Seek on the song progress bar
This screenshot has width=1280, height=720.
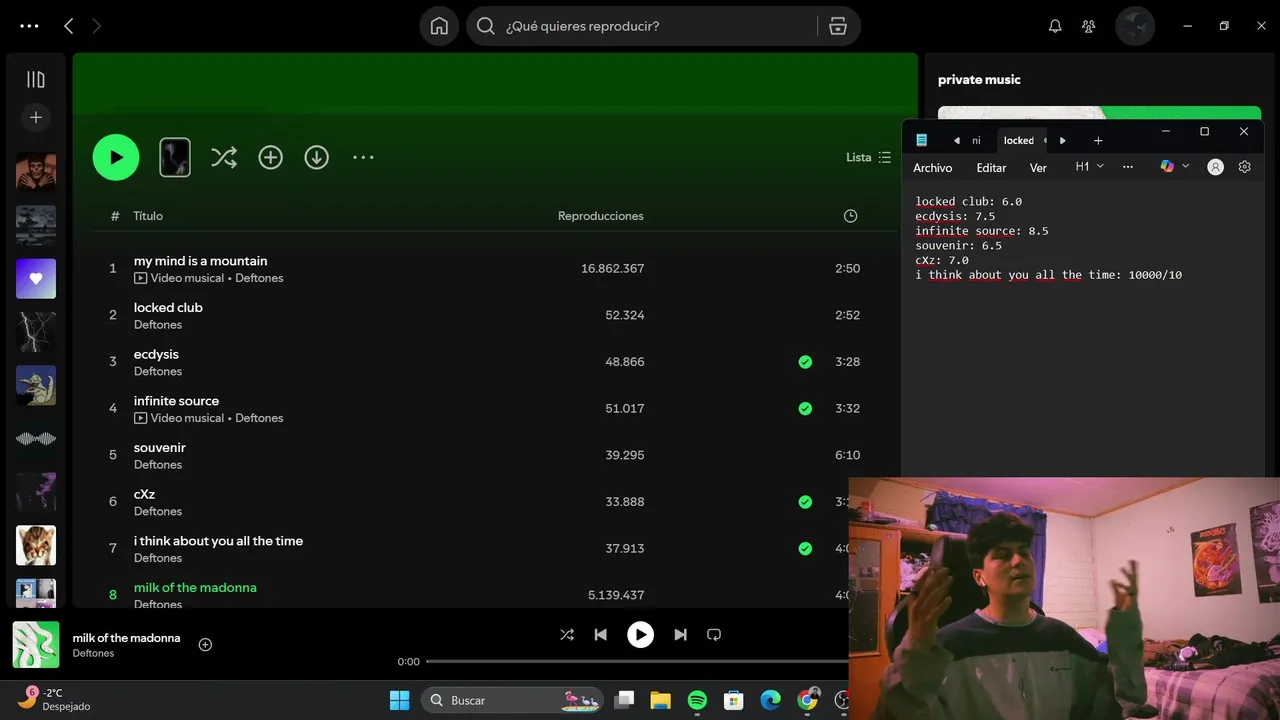(x=638, y=661)
